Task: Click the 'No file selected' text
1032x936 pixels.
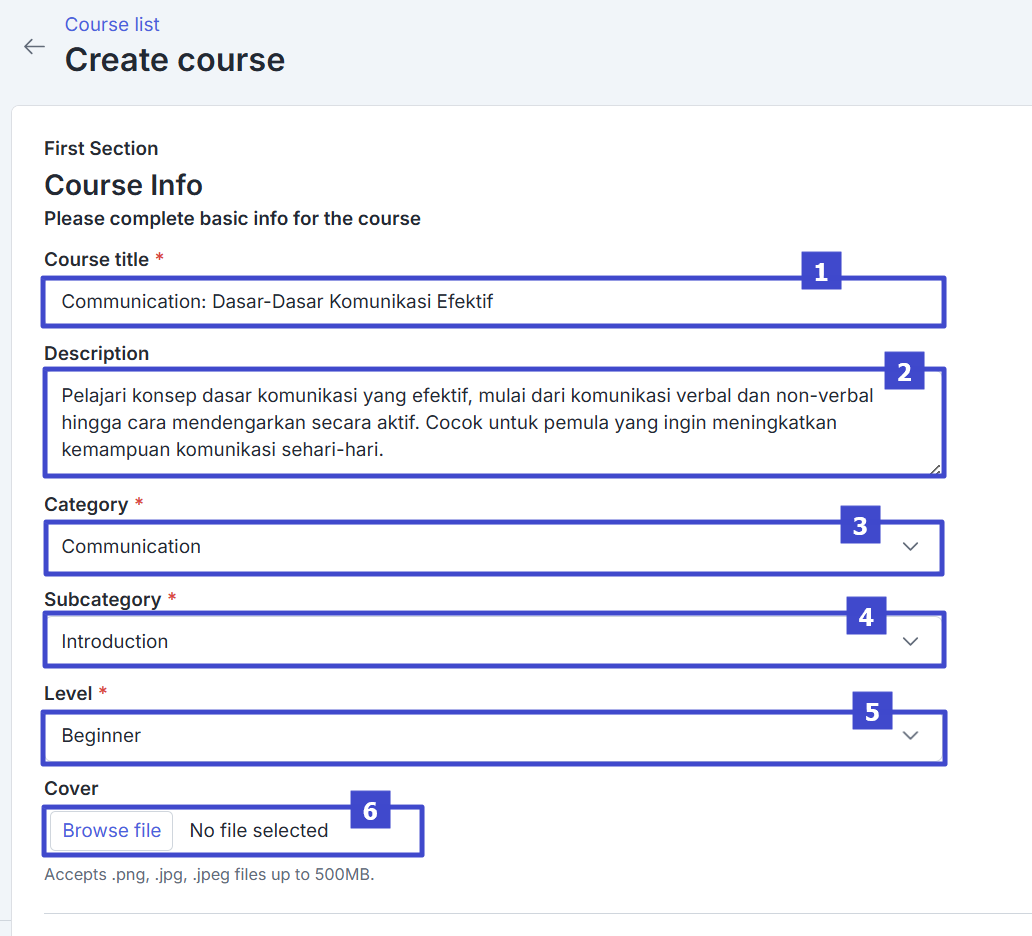Action: [x=259, y=831]
